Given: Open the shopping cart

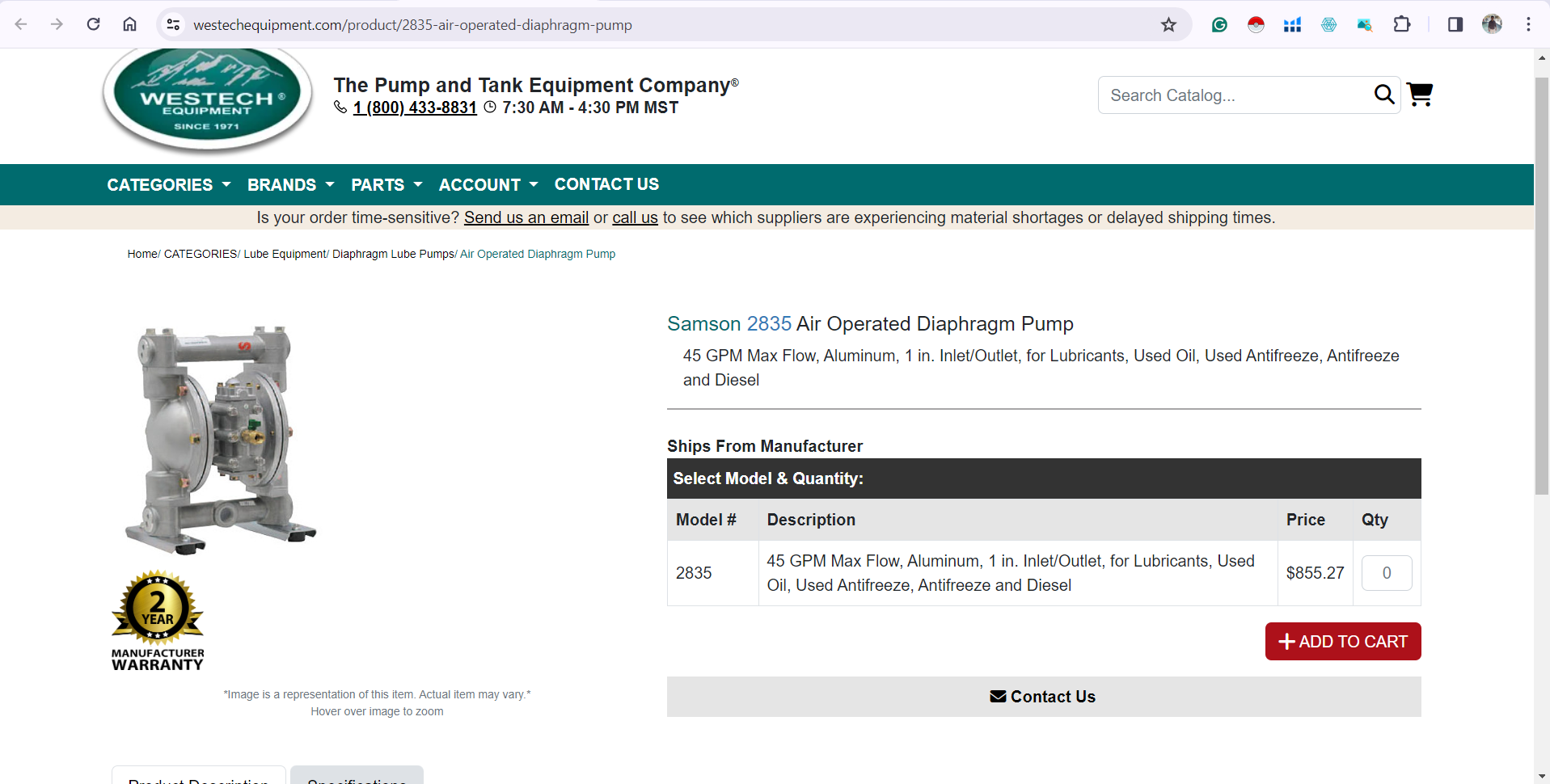Looking at the screenshot, I should pyautogui.click(x=1420, y=95).
